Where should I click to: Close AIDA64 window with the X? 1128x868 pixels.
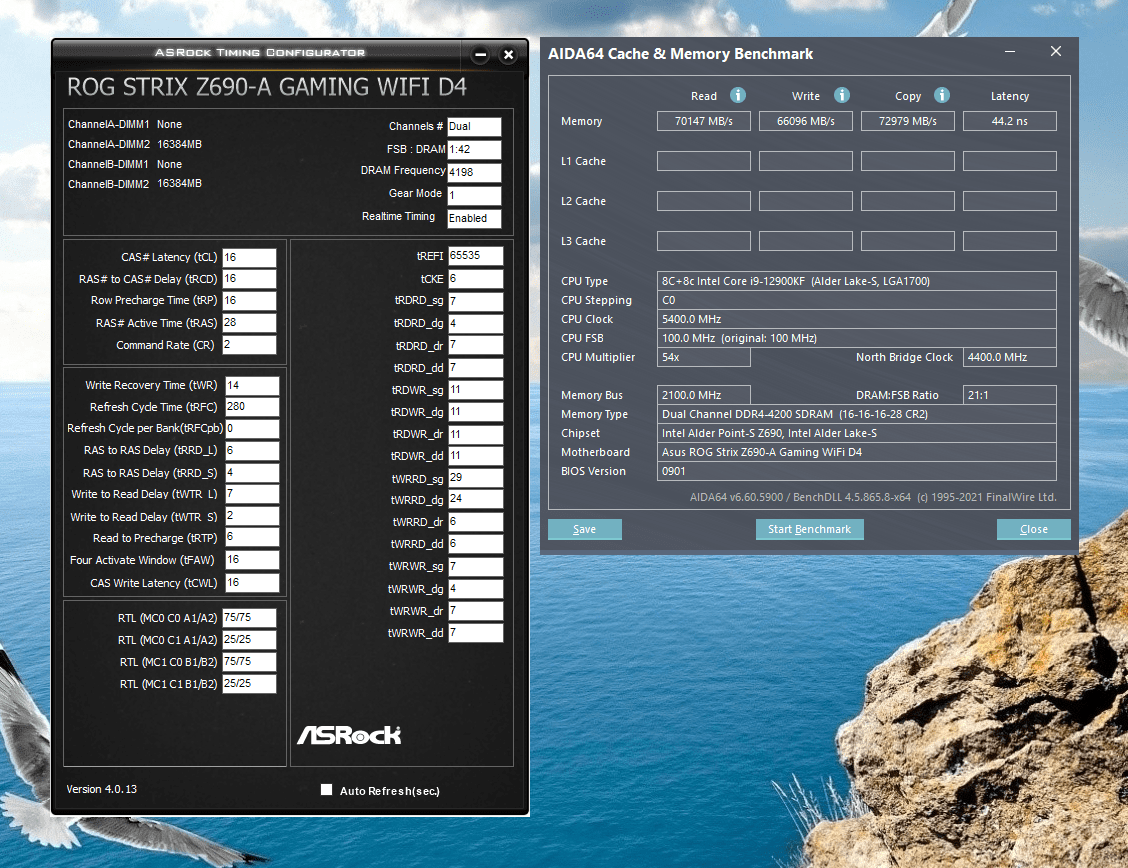coord(1055,52)
